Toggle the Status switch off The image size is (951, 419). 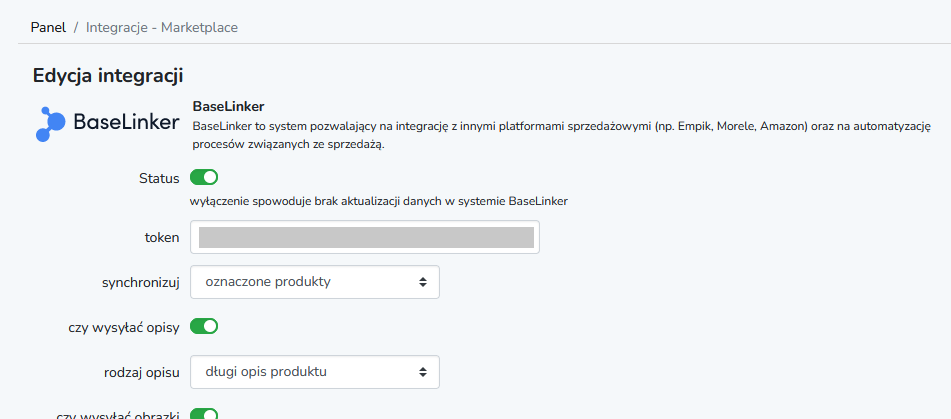click(x=204, y=178)
